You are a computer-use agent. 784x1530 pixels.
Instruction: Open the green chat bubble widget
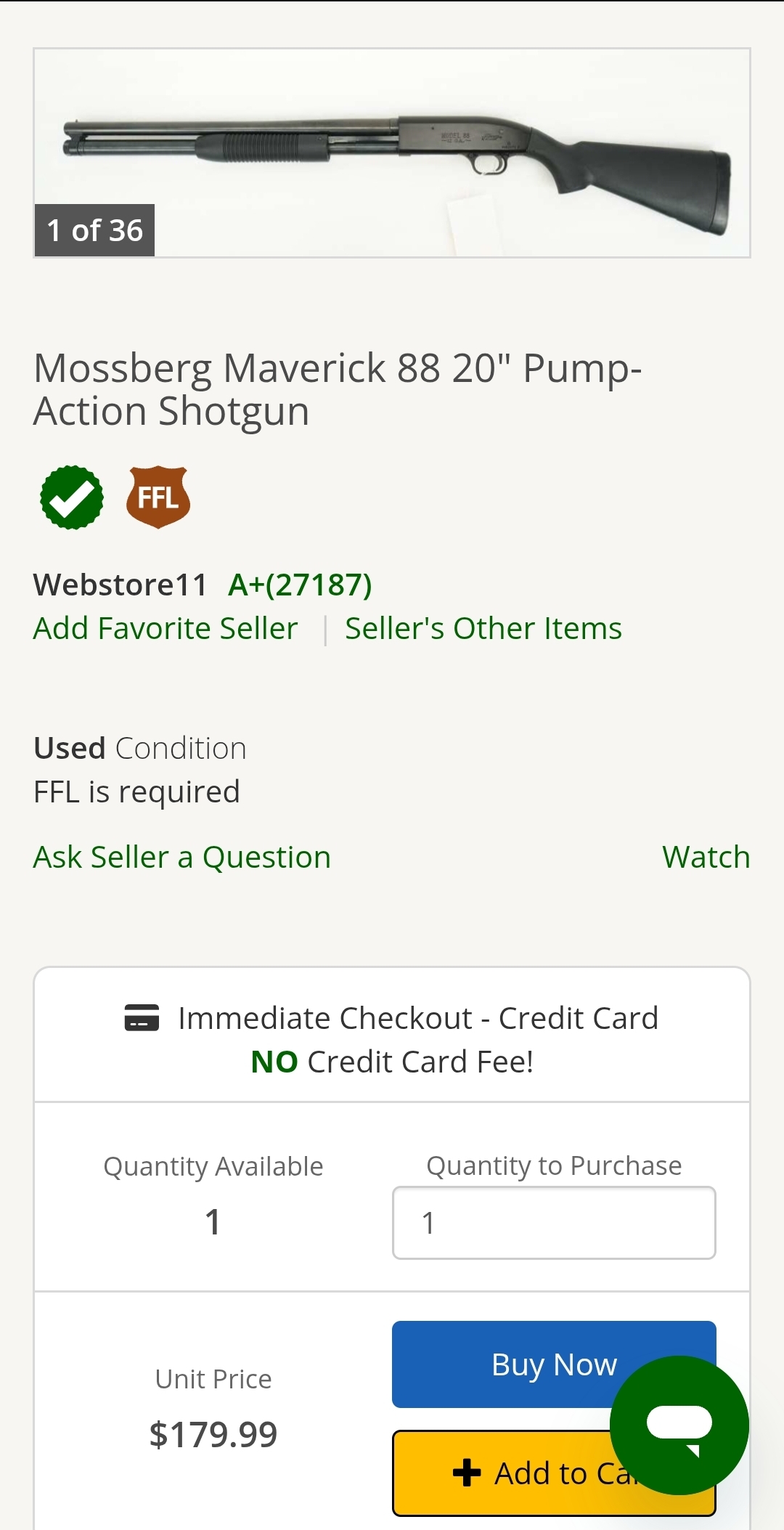click(x=679, y=1425)
